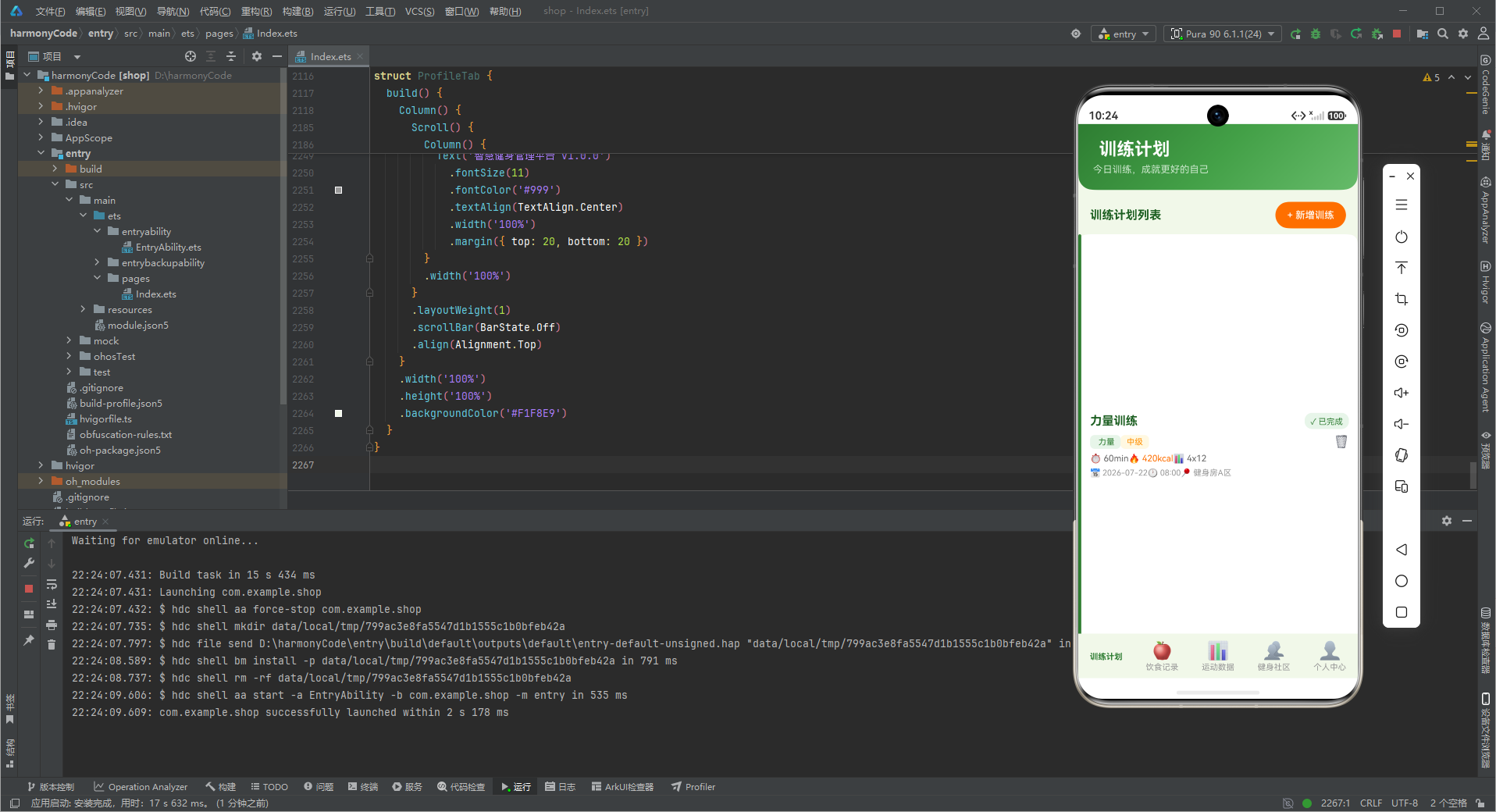1496x812 pixels.
Task: Click the delete trash icon on 力量训练 card
Action: tap(1341, 442)
